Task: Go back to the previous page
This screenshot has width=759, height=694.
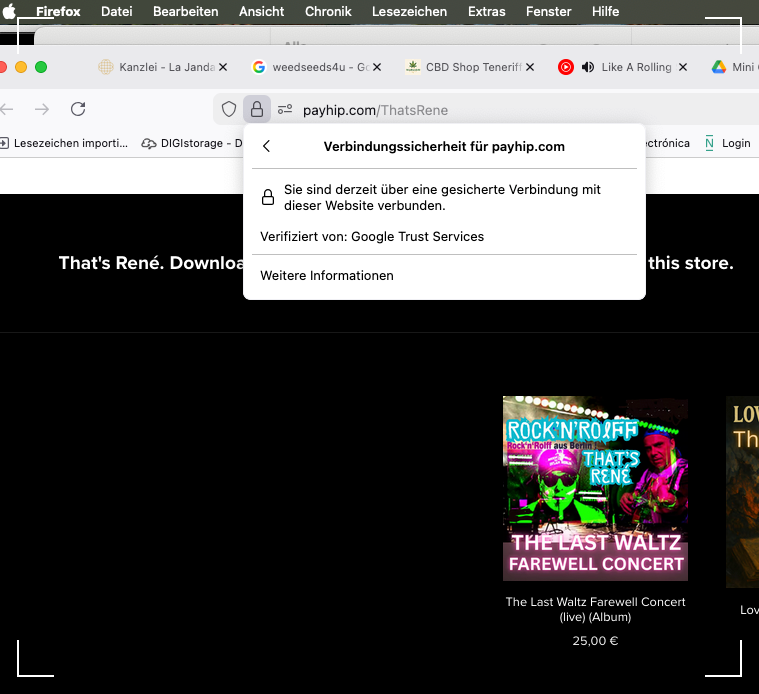Action: [7, 109]
